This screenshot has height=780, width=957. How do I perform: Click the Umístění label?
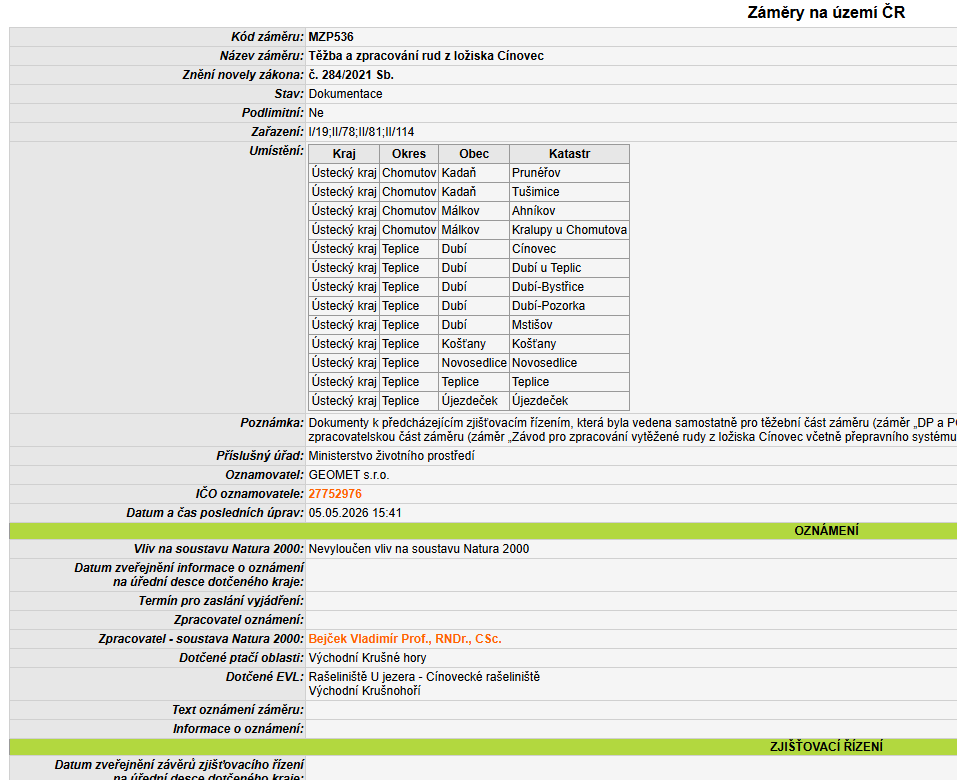[276, 150]
